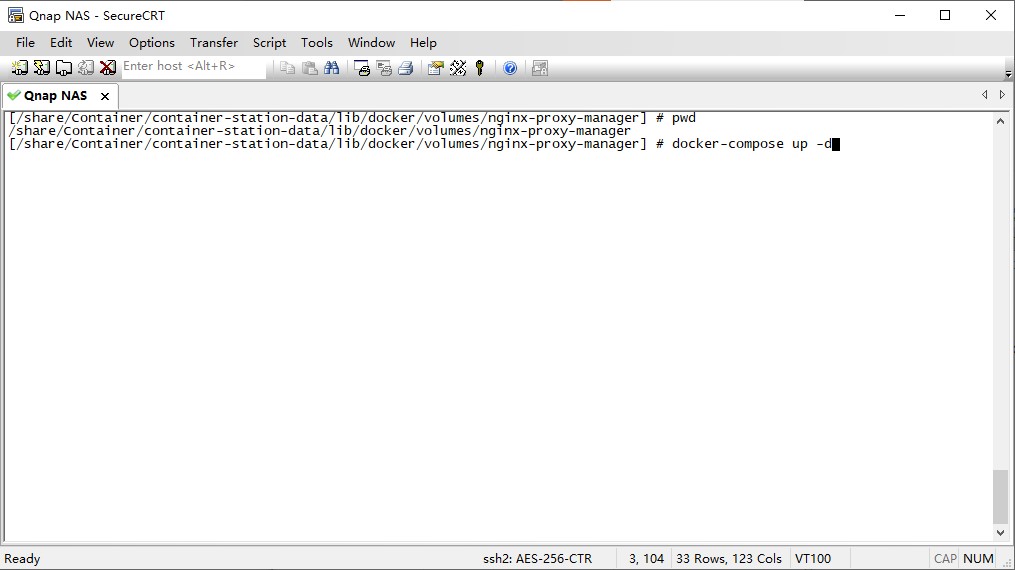Click the terminal scrollbar down arrow
1015x570 pixels.
pos(1000,533)
